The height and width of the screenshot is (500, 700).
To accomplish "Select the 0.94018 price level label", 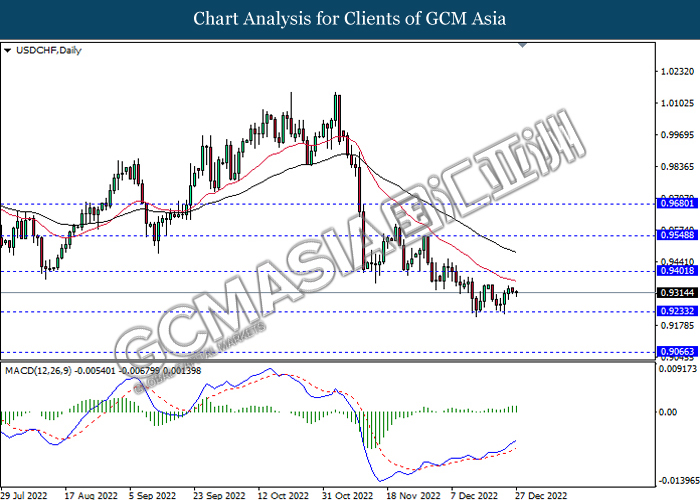I will click(x=677, y=270).
